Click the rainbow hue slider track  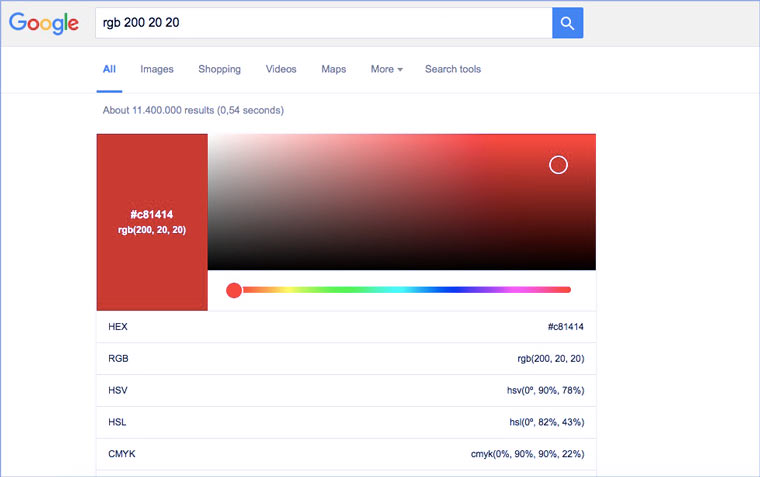point(406,290)
